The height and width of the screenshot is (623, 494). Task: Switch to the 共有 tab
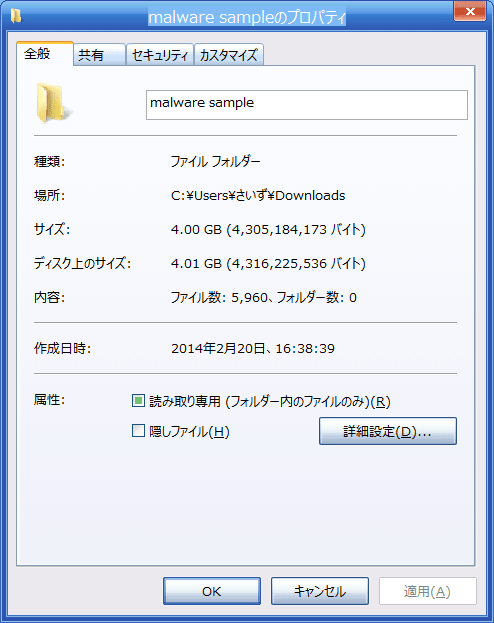(x=99, y=55)
